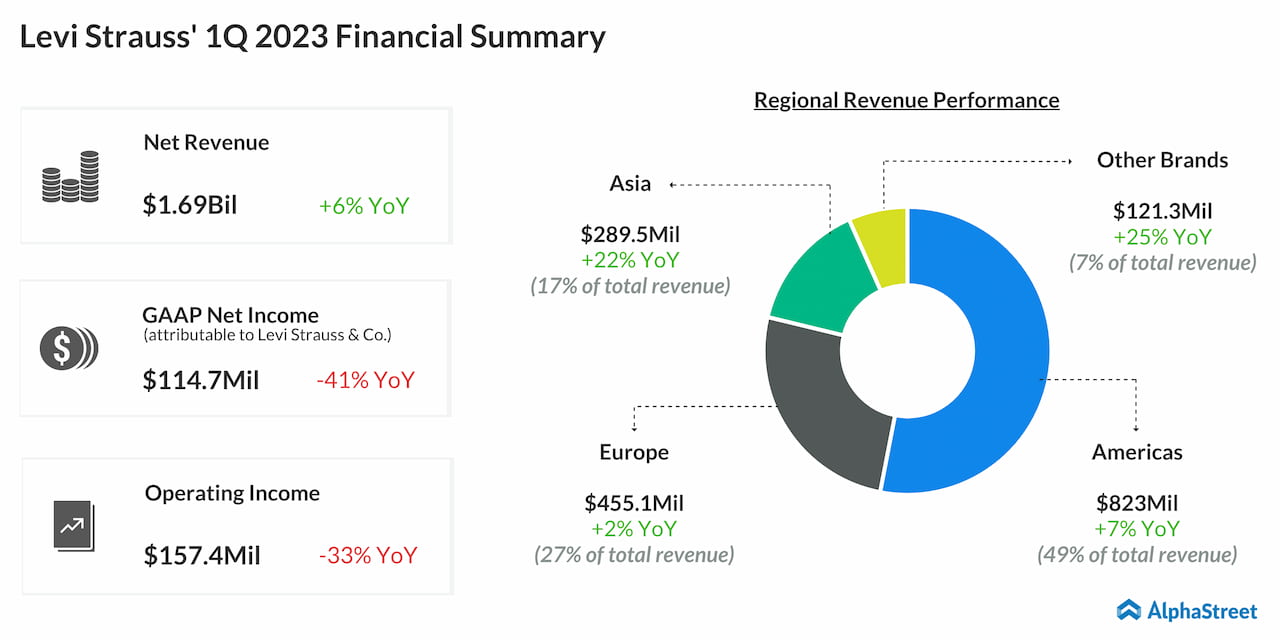Click the arrowhead pointing to Asia label
1280x640 pixels.
tap(672, 185)
